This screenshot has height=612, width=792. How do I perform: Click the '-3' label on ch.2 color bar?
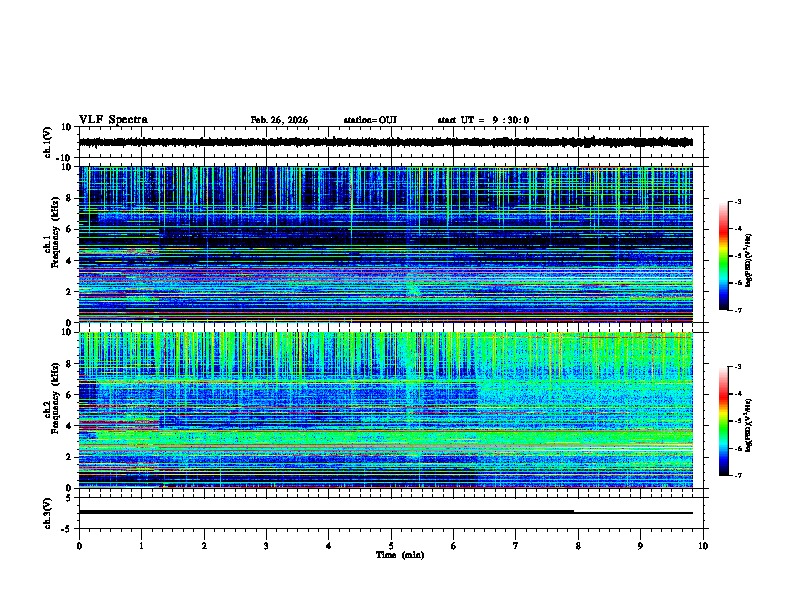737,367
